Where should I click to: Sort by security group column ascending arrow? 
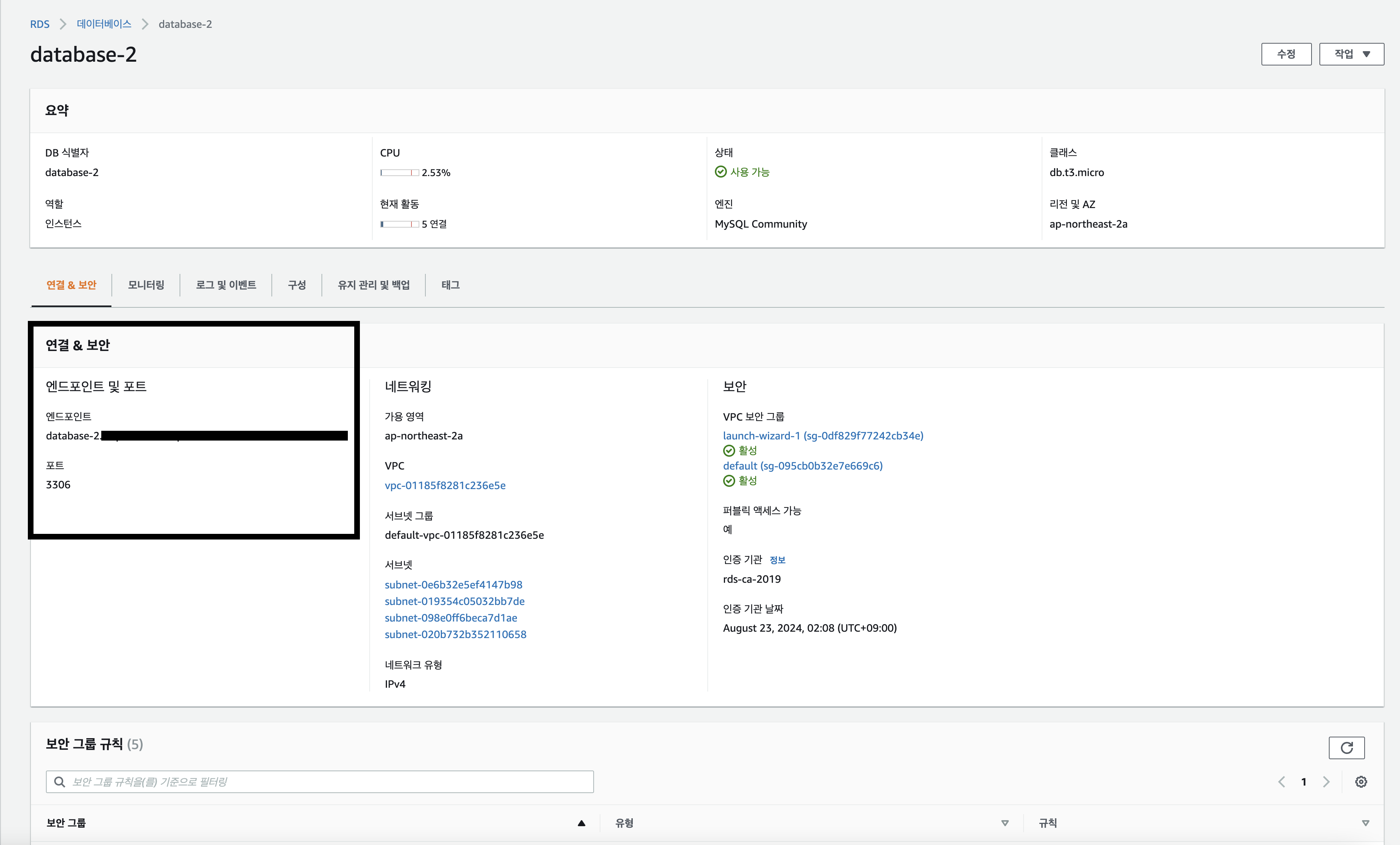coord(581,823)
